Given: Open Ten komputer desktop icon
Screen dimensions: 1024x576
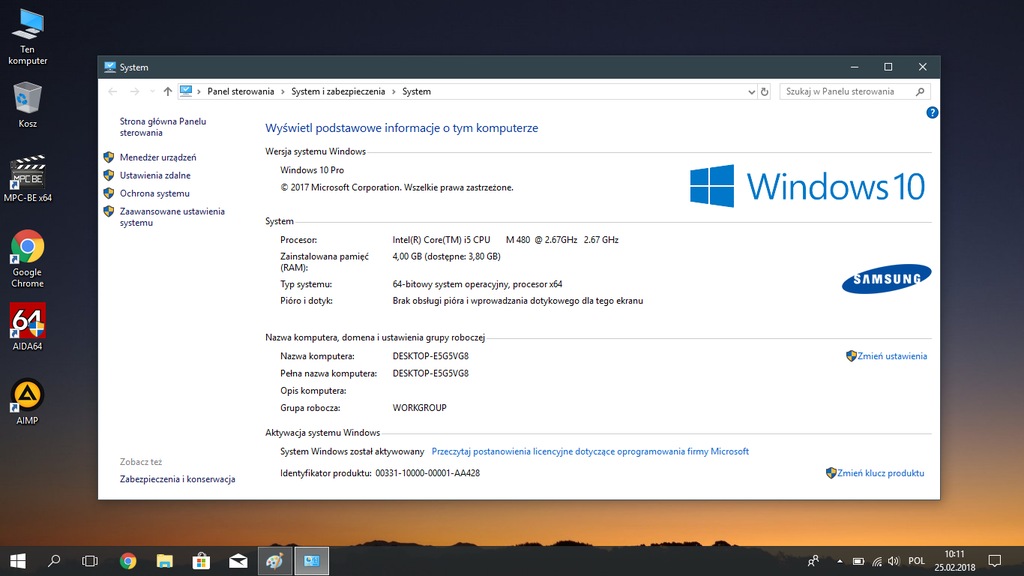Looking at the screenshot, I should [x=27, y=37].
